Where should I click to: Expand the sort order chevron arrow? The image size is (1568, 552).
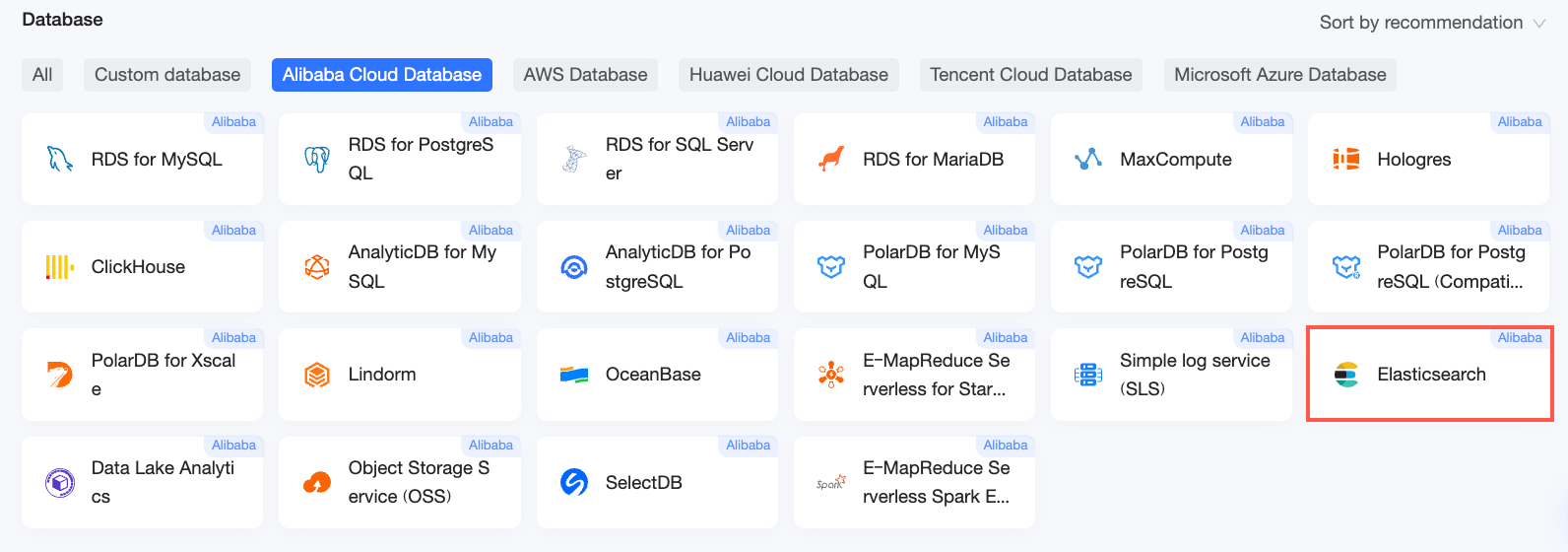point(1539,24)
